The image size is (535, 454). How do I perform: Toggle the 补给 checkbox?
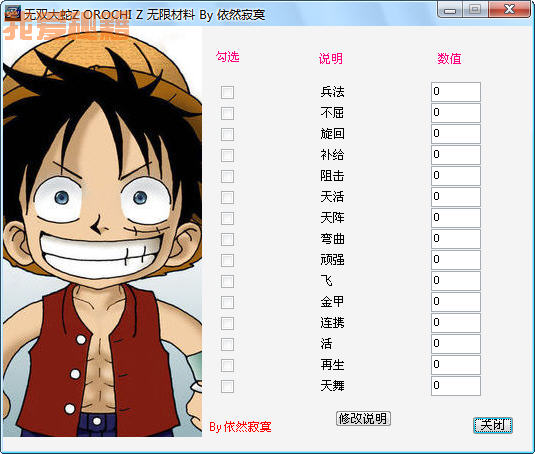click(227, 155)
